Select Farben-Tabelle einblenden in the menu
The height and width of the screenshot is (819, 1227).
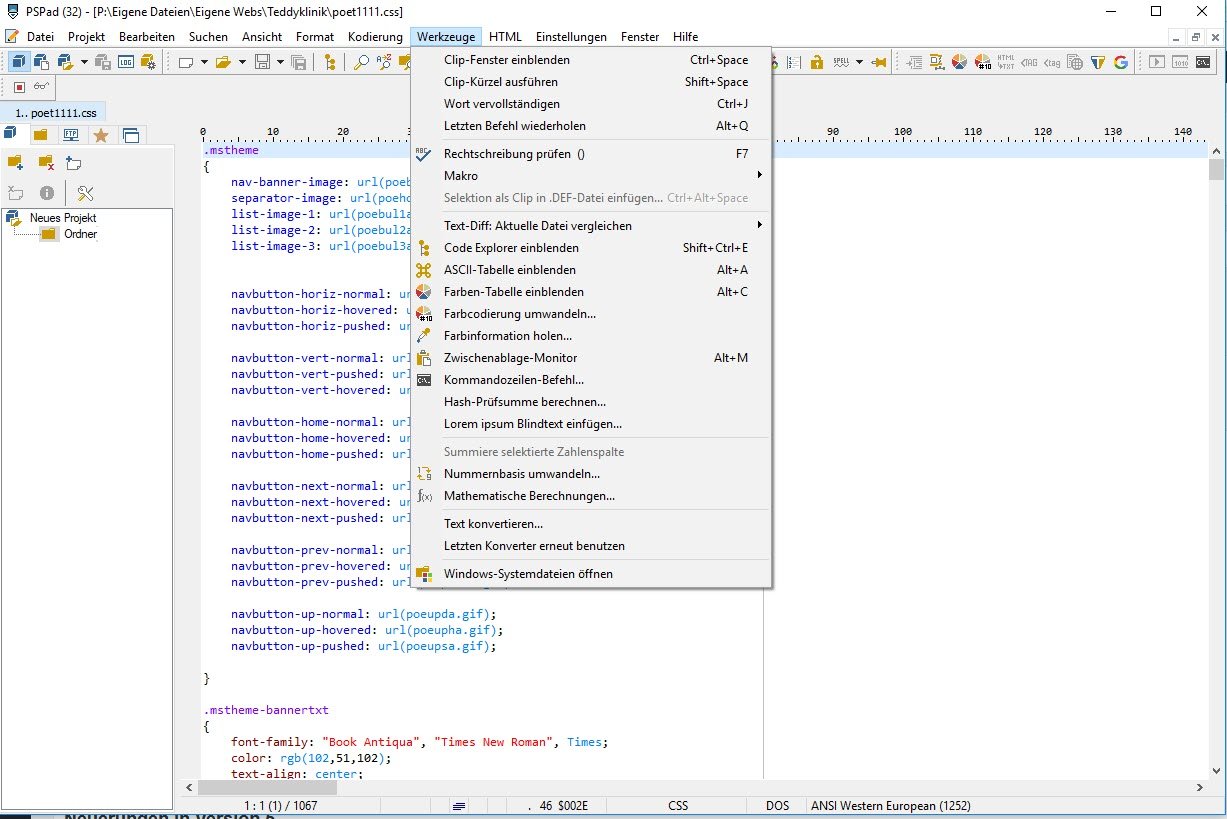[x=513, y=292]
